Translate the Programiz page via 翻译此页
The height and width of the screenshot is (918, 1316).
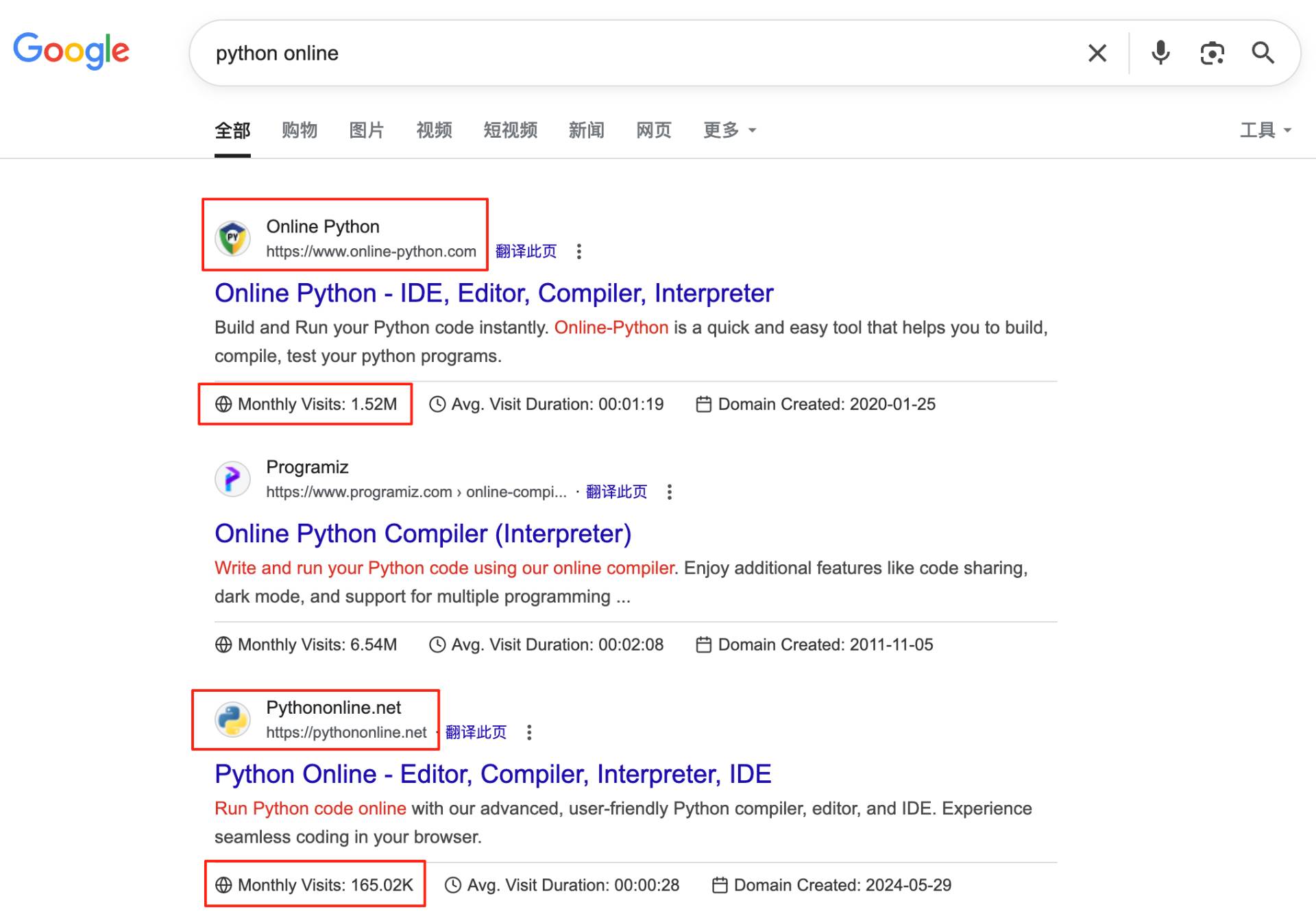tap(616, 492)
